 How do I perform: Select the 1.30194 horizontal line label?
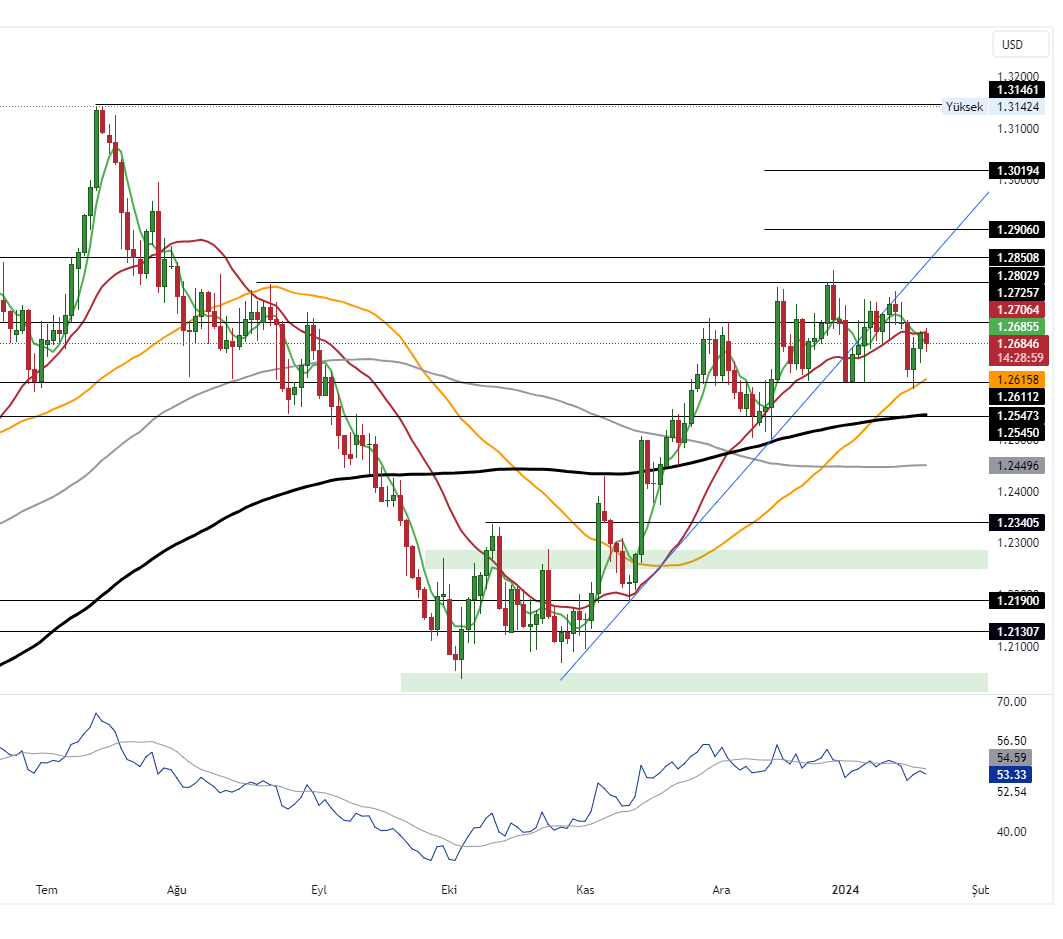[1017, 171]
